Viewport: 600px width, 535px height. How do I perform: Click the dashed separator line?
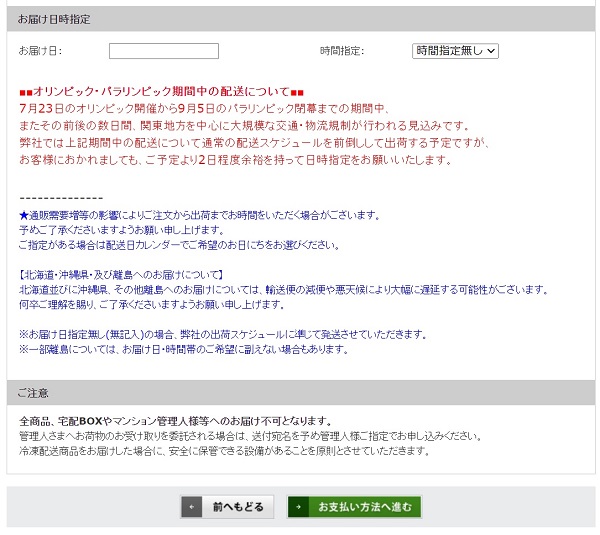(x=61, y=198)
